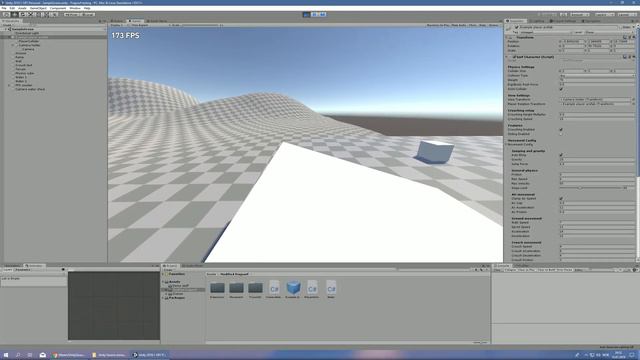Open the Layer dropdown in Inspector

click(x=609, y=32)
